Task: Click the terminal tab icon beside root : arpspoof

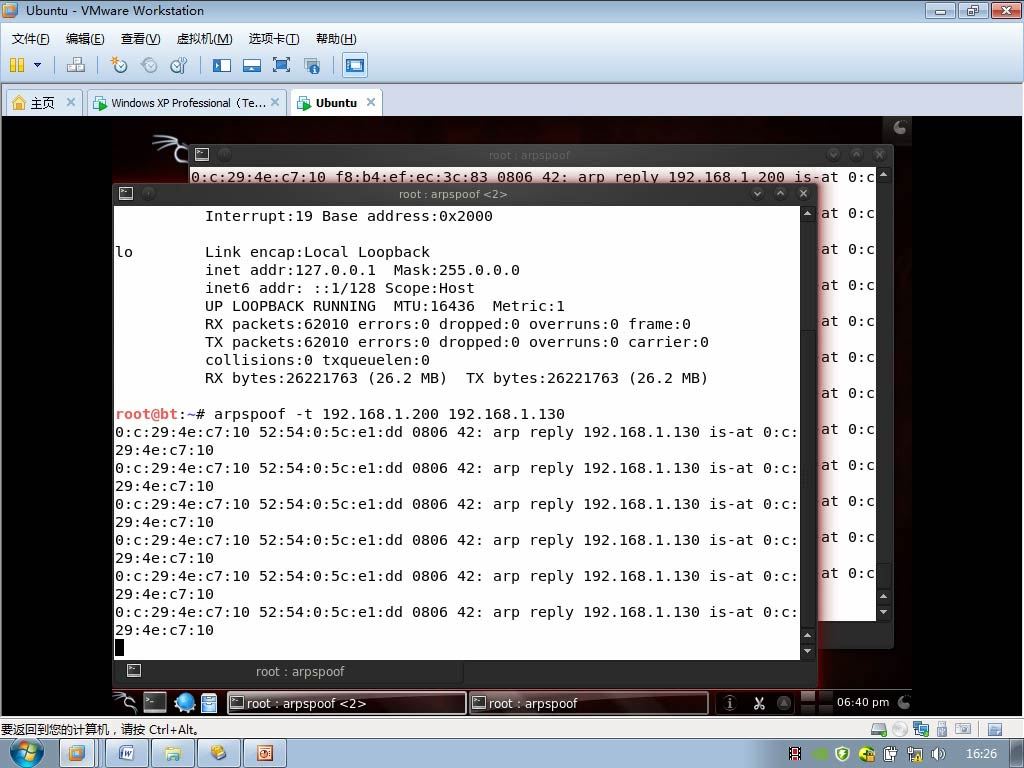Action: point(134,670)
